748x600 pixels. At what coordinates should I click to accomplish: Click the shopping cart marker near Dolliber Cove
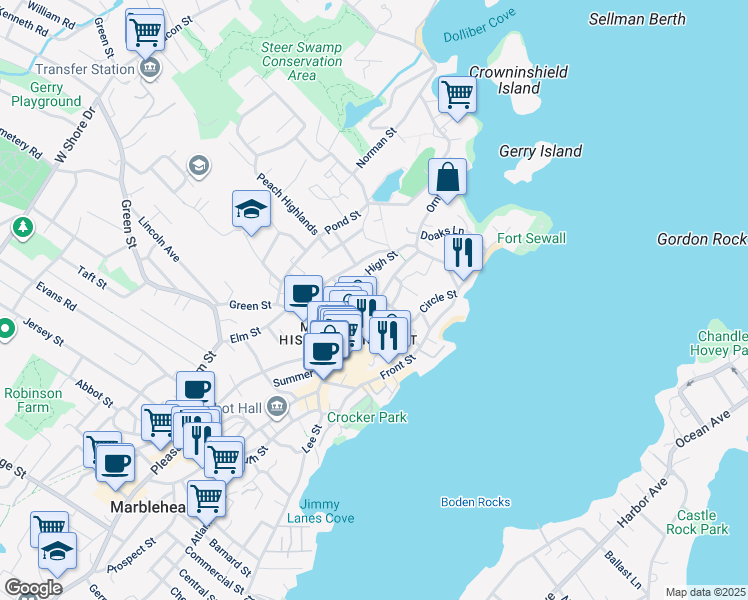(x=457, y=95)
